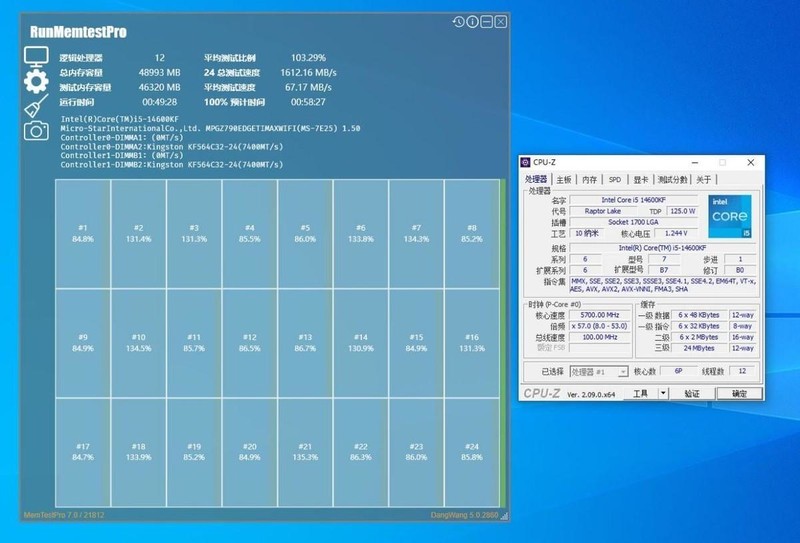Open the 测试分数 tab in CPU-Z

click(672, 180)
